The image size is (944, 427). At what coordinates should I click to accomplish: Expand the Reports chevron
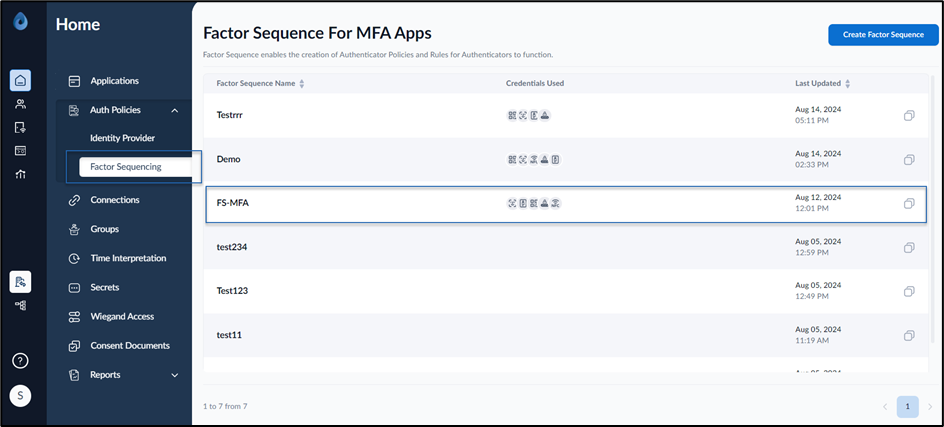tap(175, 375)
